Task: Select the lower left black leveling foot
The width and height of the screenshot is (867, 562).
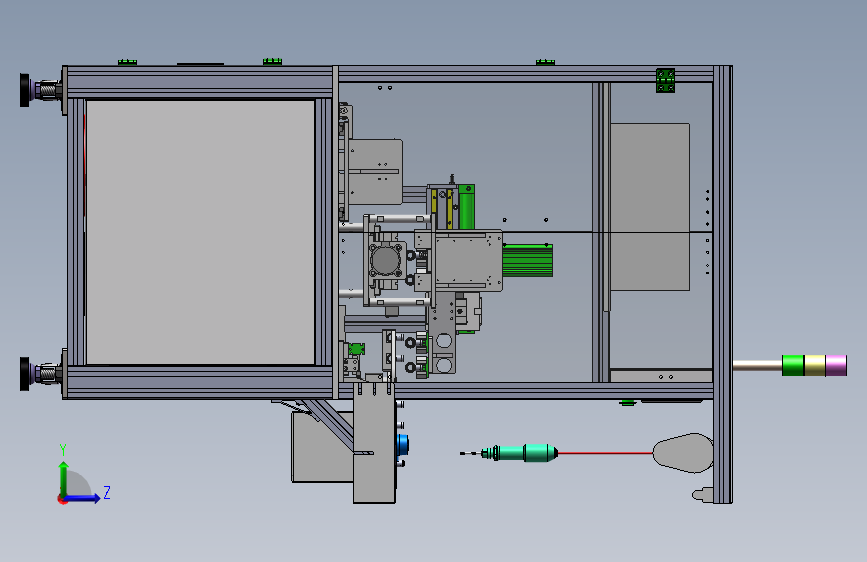Action: [x=25, y=374]
